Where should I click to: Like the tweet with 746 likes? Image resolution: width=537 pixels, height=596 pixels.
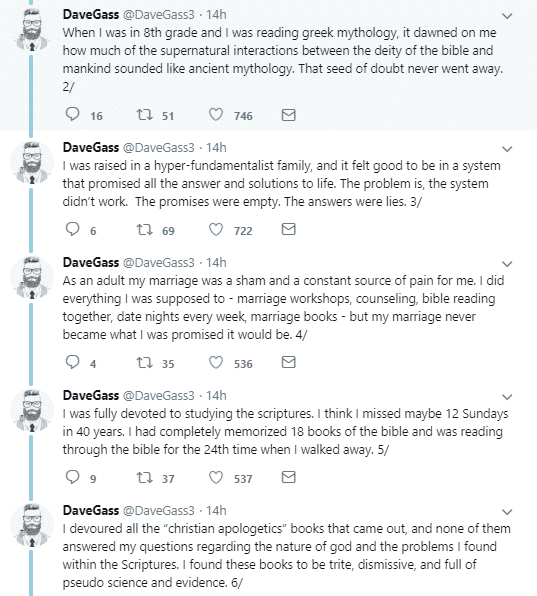point(216,114)
